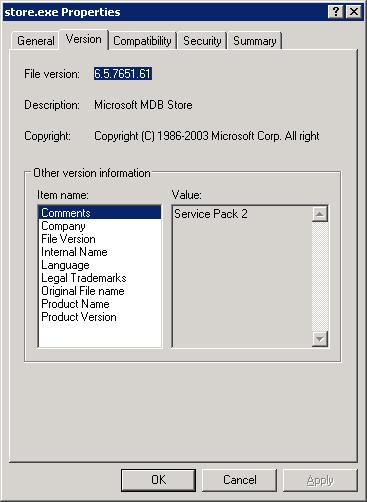The image size is (367, 502).
Task: Click the Value: label
Action: tap(187, 195)
